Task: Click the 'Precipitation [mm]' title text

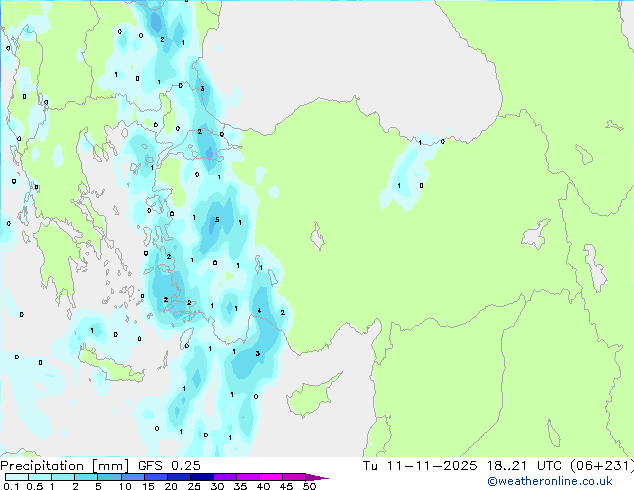Action: [65, 466]
